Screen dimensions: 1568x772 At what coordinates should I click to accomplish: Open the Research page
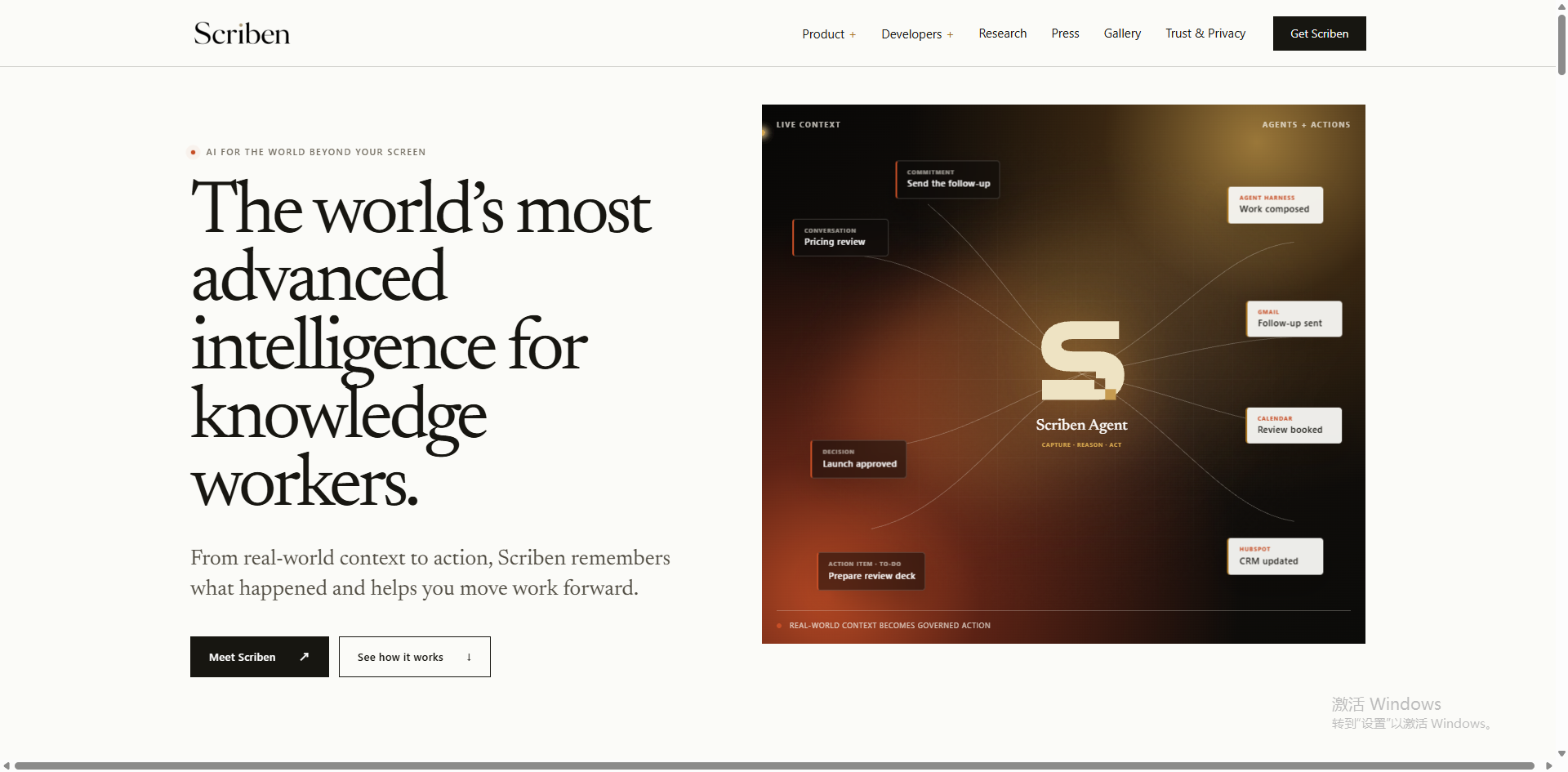point(1003,33)
